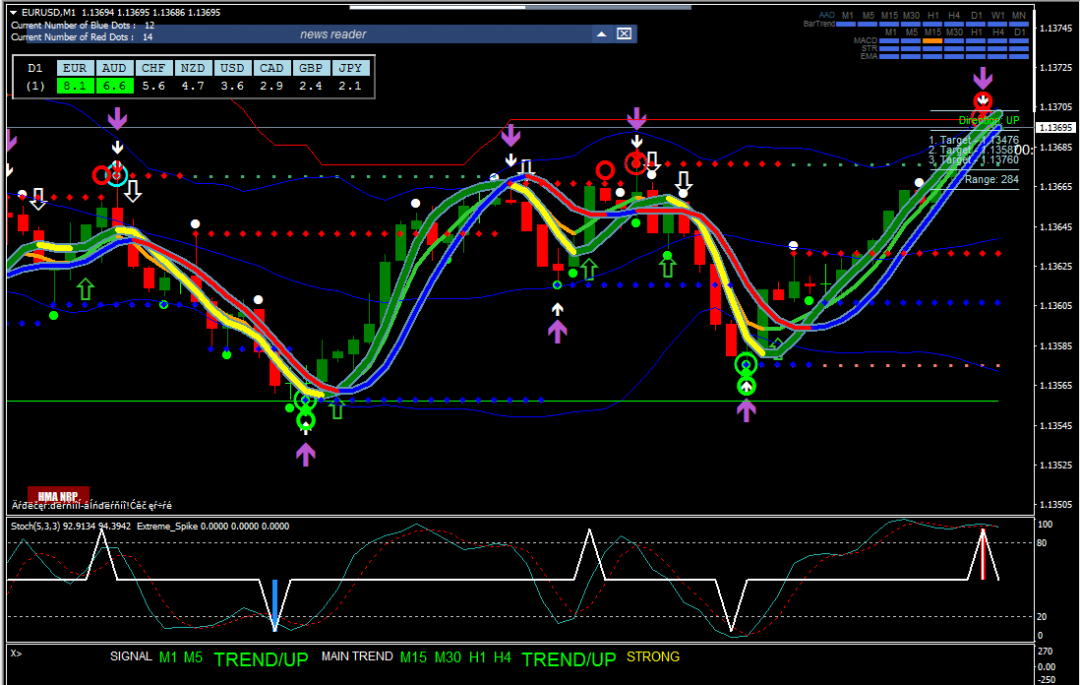This screenshot has height=685, width=1080.
Task: Close the news reader panel
Action: tap(624, 34)
